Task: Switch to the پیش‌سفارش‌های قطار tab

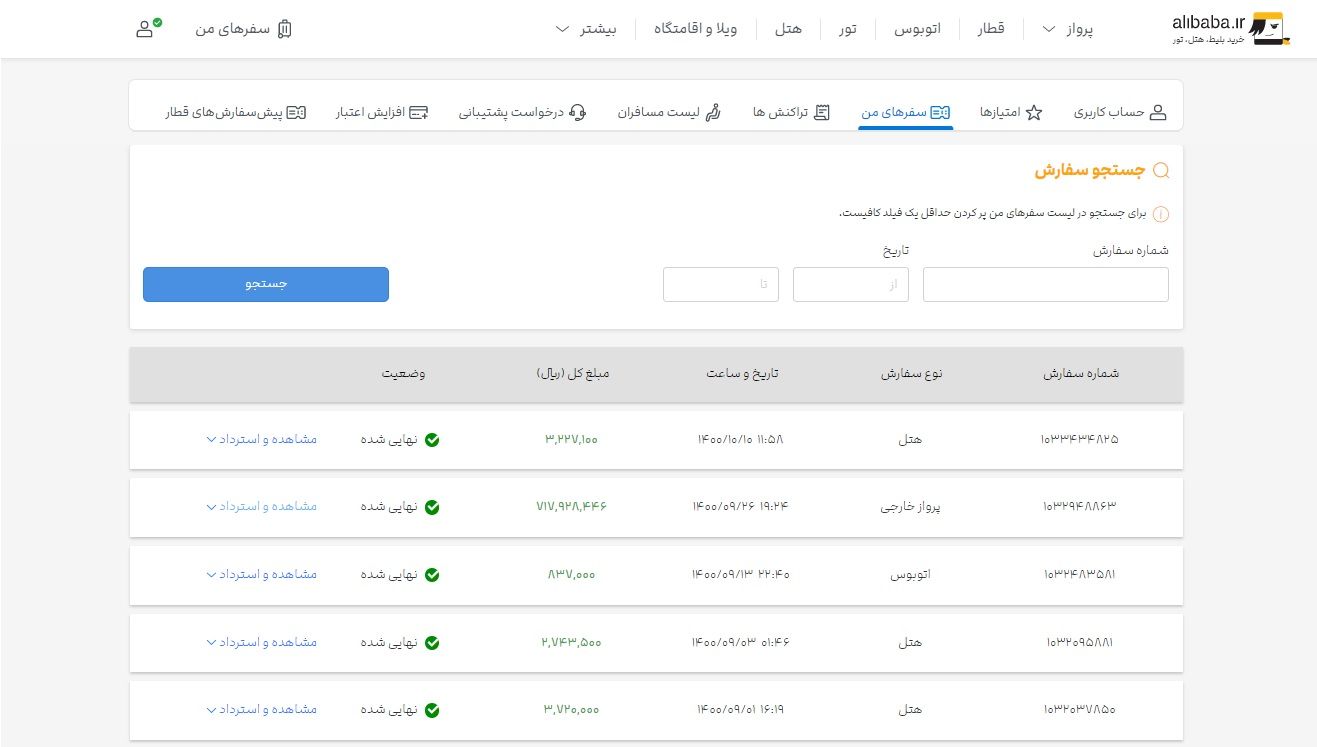Action: pos(235,113)
